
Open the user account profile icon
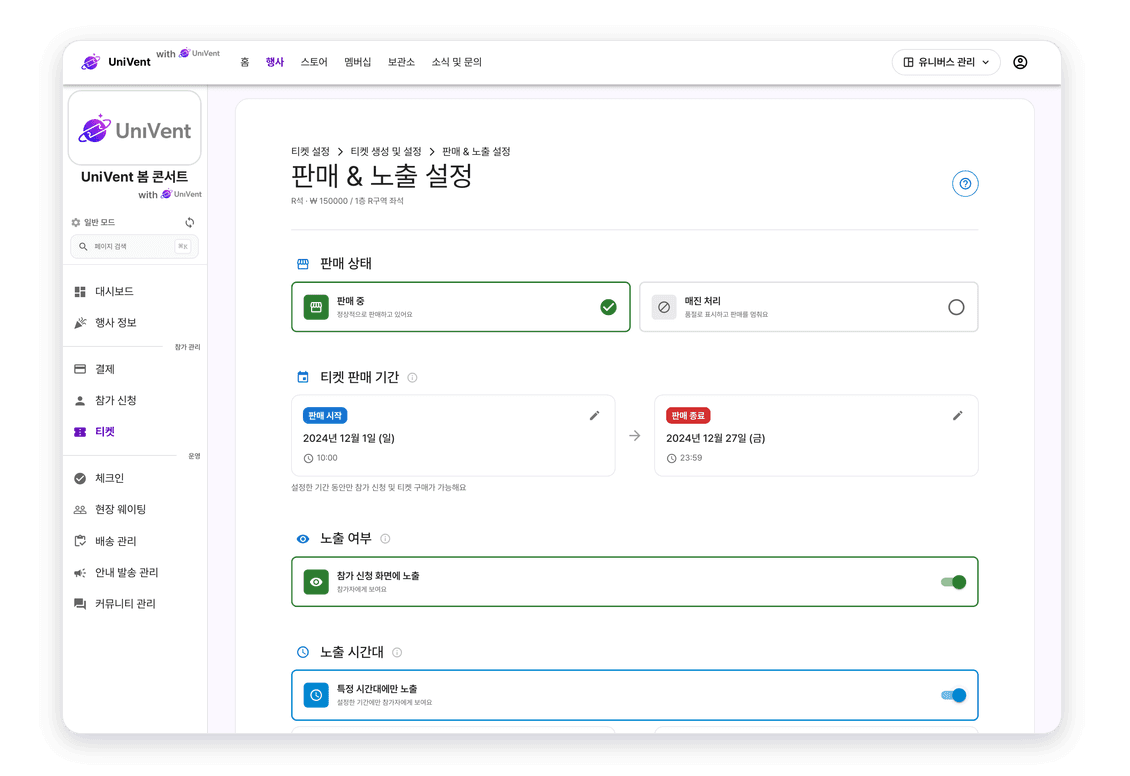[1020, 62]
